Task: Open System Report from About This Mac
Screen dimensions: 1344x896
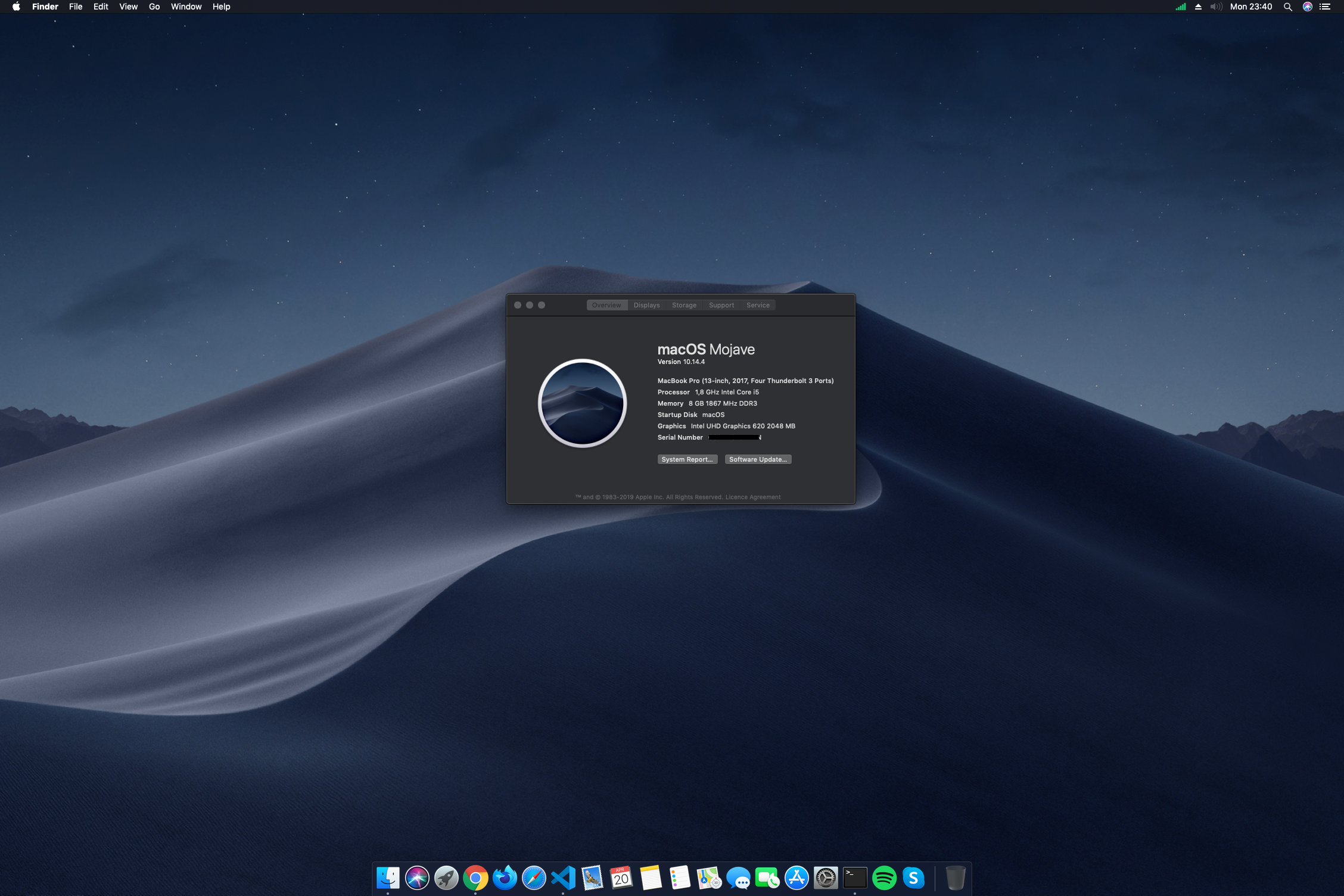Action: [687, 459]
